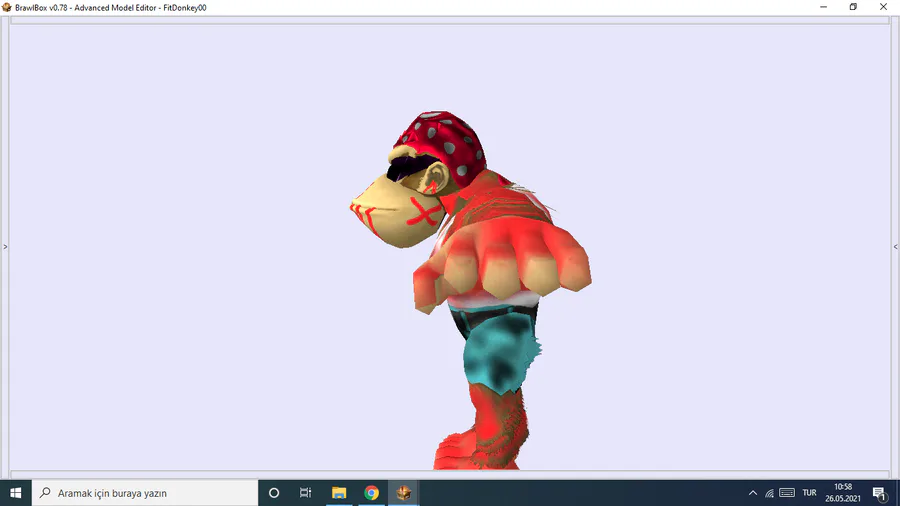
Task: Open Cortana circle icon on taskbar
Action: [x=274, y=493]
